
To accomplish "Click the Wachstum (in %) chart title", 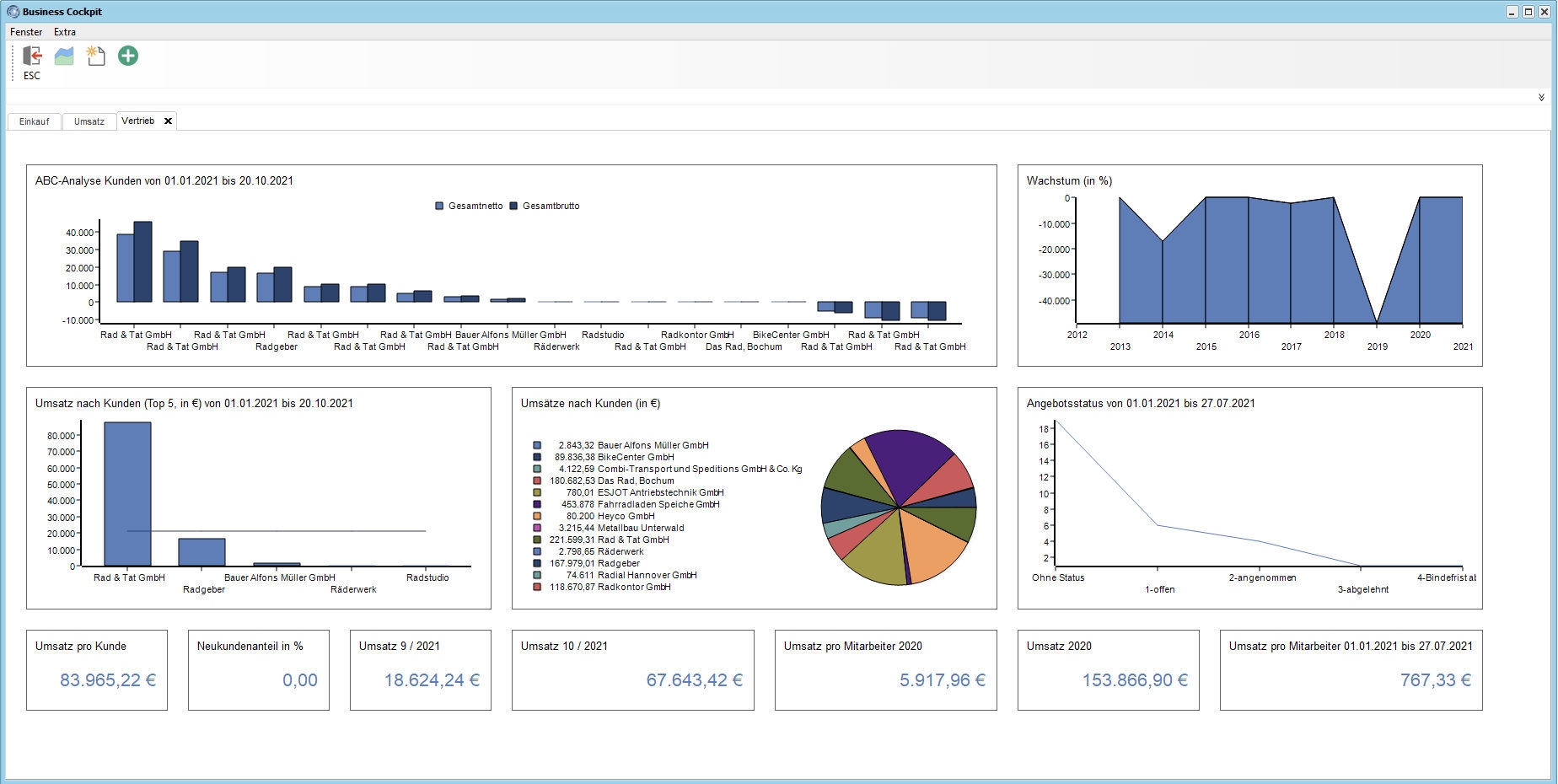I will tap(1069, 180).
